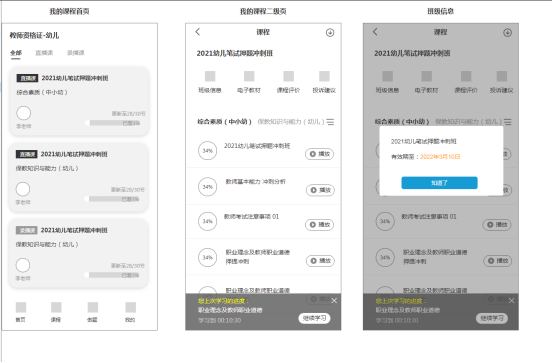Click progress bar in the 直播课 保教知识与能力 card
This screenshot has height=363, width=553.
112,199
